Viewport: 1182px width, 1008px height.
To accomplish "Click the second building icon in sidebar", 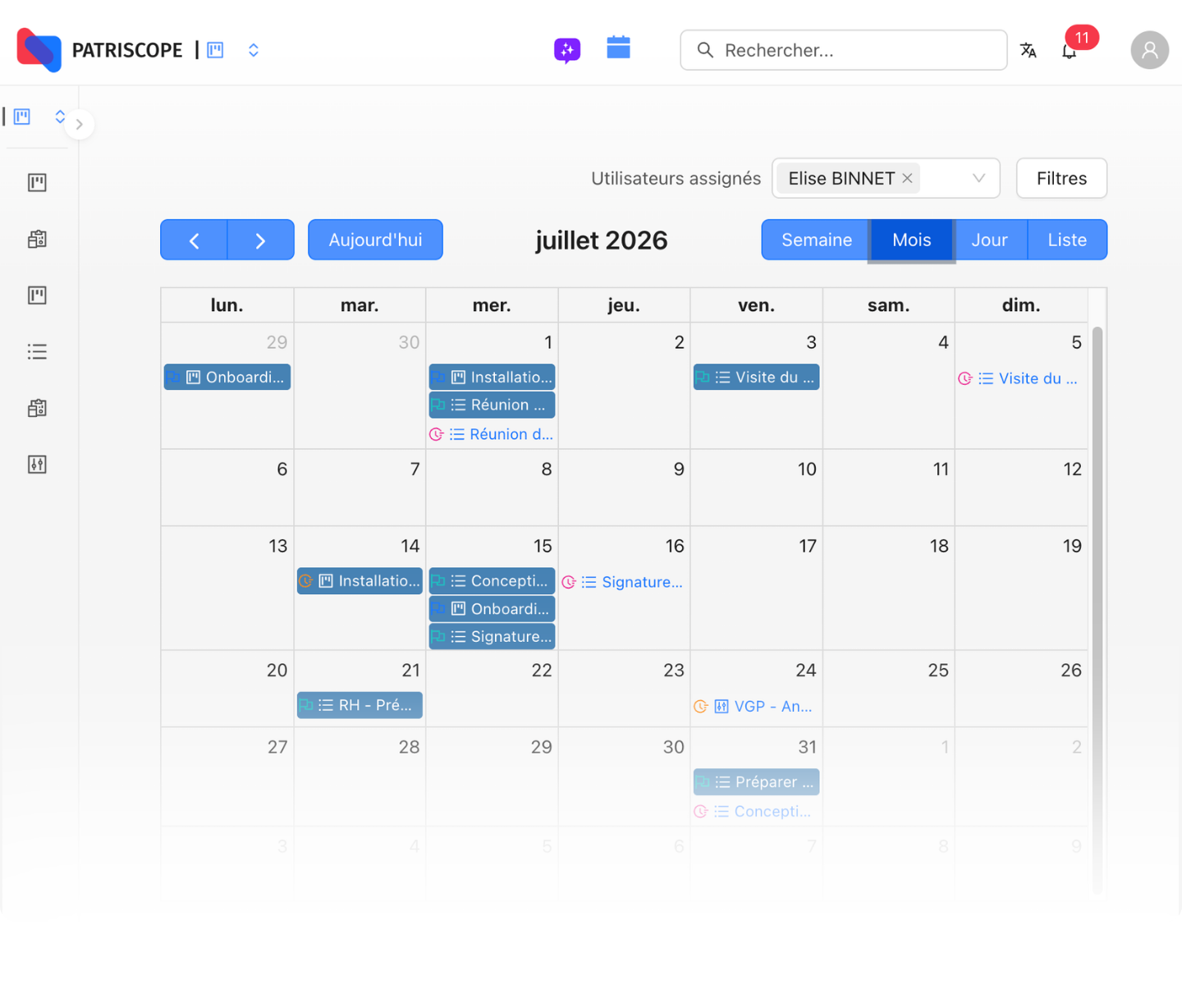I will point(37,408).
